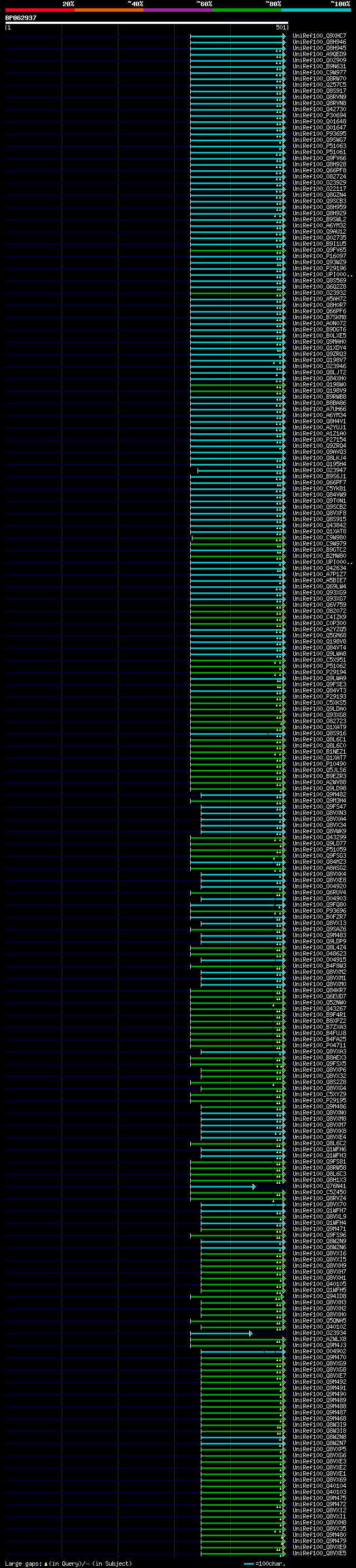Image resolution: width=356 pixels, height=1568 pixels.
Task: Select UniRef100_Q1WFH5 label
Action: point(319,1290)
